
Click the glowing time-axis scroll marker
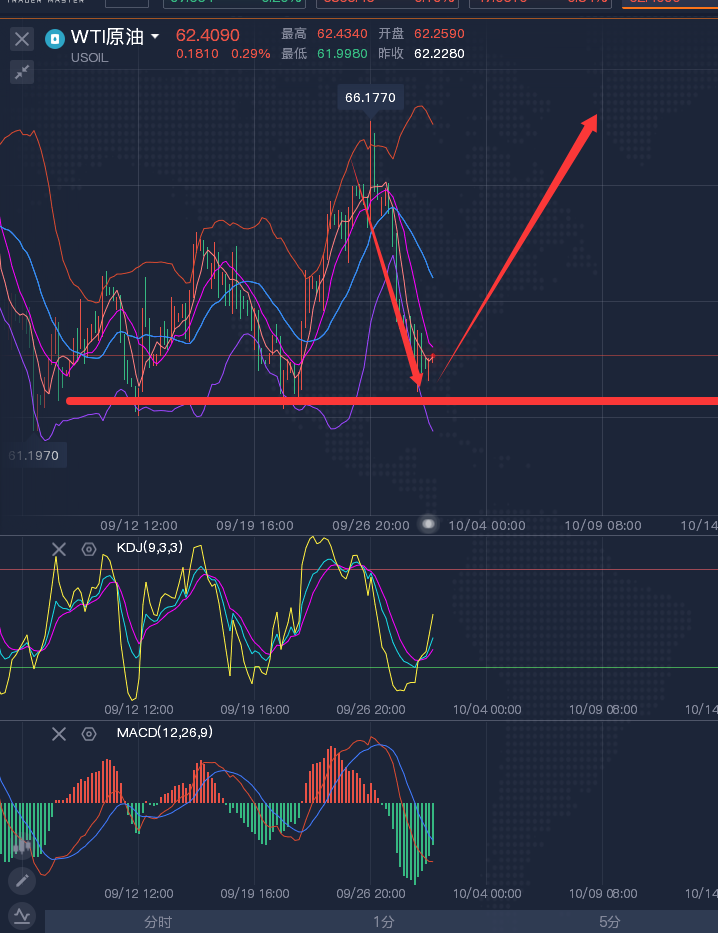point(428,523)
